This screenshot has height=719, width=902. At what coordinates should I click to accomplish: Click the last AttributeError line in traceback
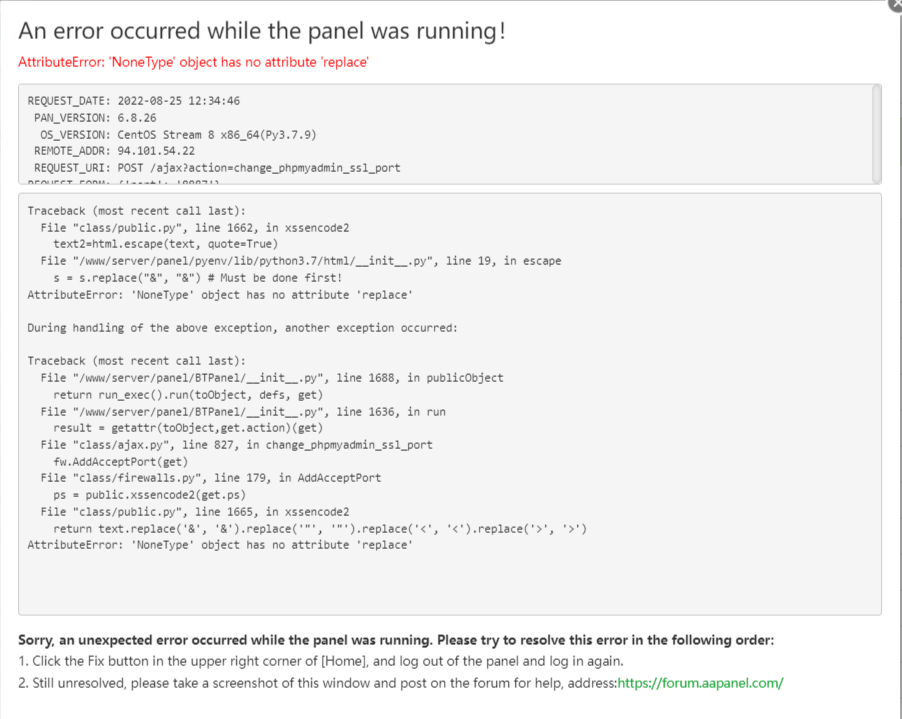coord(219,545)
